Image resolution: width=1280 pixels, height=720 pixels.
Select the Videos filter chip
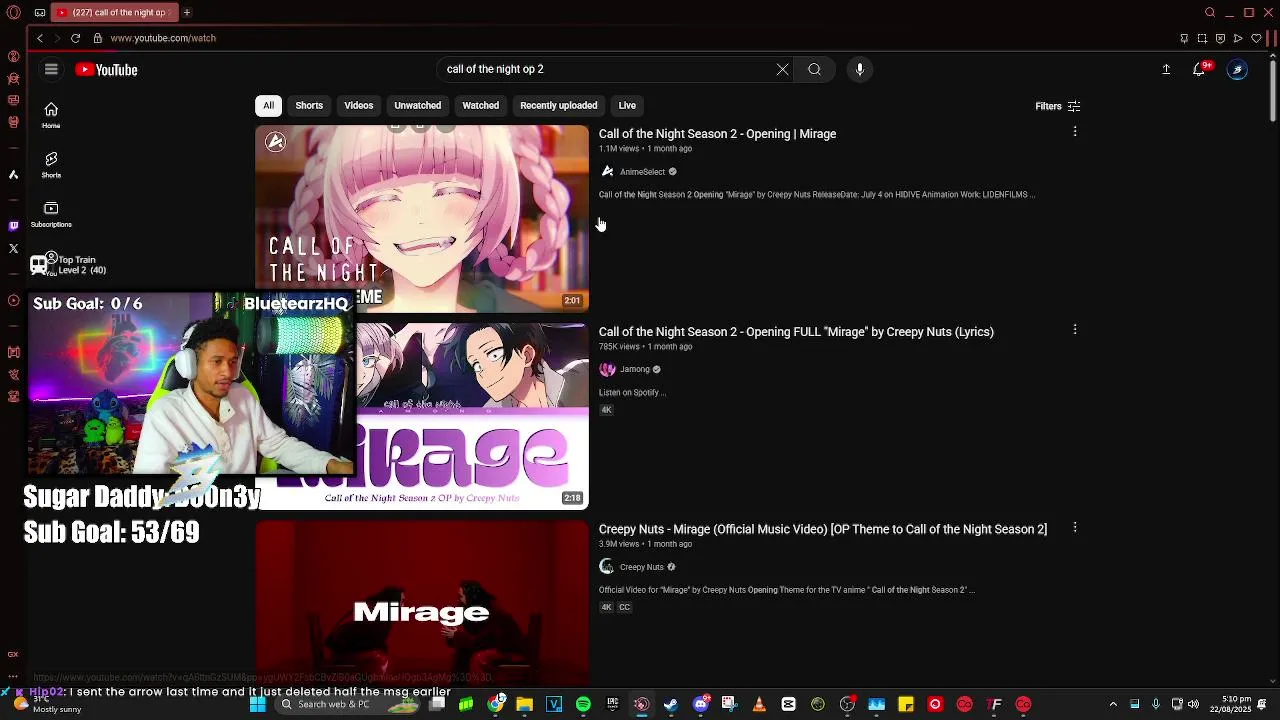coord(359,105)
